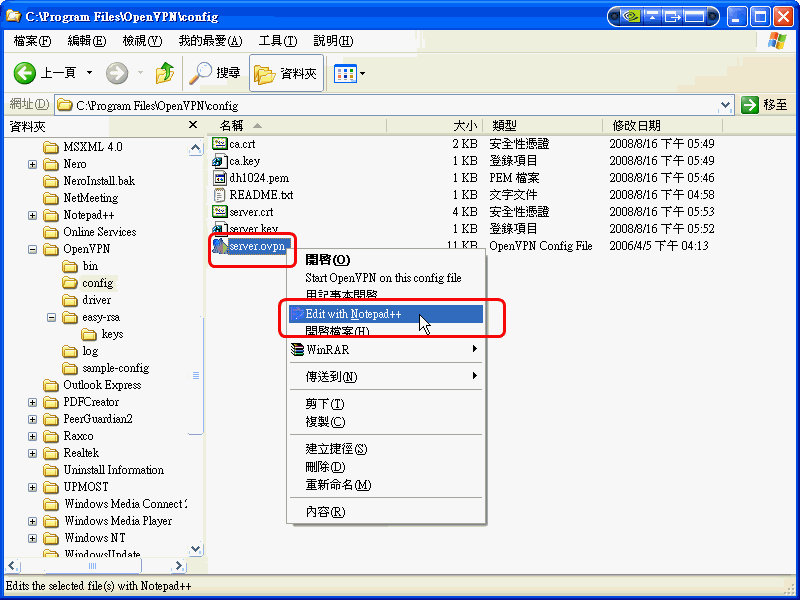Open the 工具(T) Tools menu
Screen dimensions: 800x600
(278, 41)
